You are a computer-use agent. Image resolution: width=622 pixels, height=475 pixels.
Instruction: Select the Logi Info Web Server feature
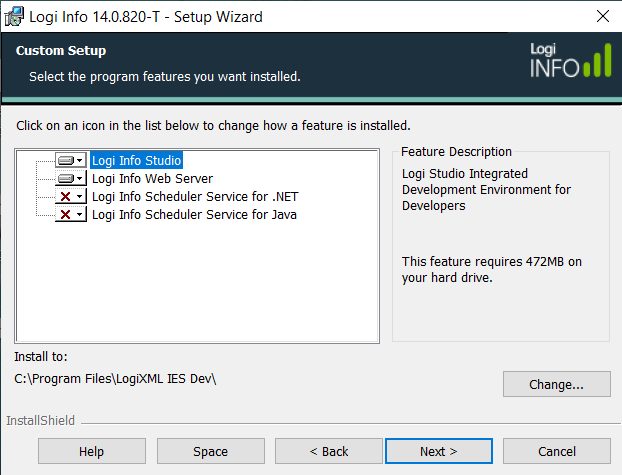(x=152, y=179)
